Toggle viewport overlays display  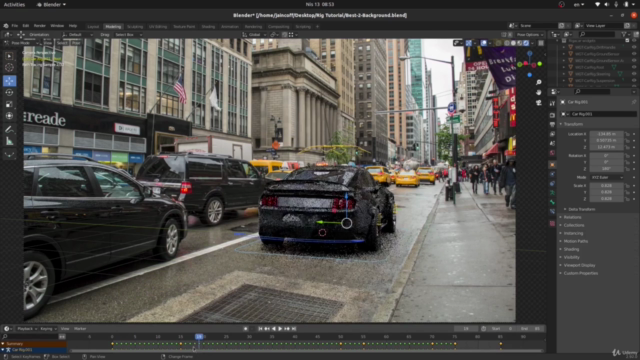pyautogui.click(x=484, y=43)
